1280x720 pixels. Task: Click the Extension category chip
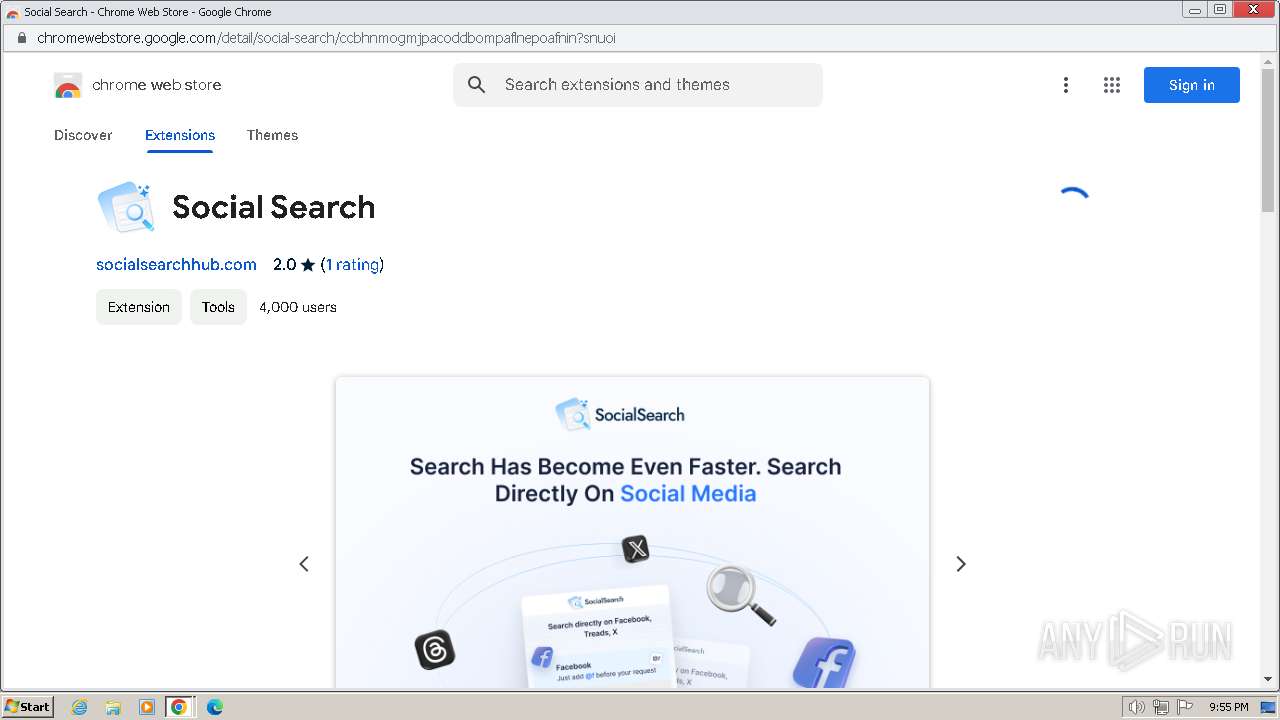[139, 307]
